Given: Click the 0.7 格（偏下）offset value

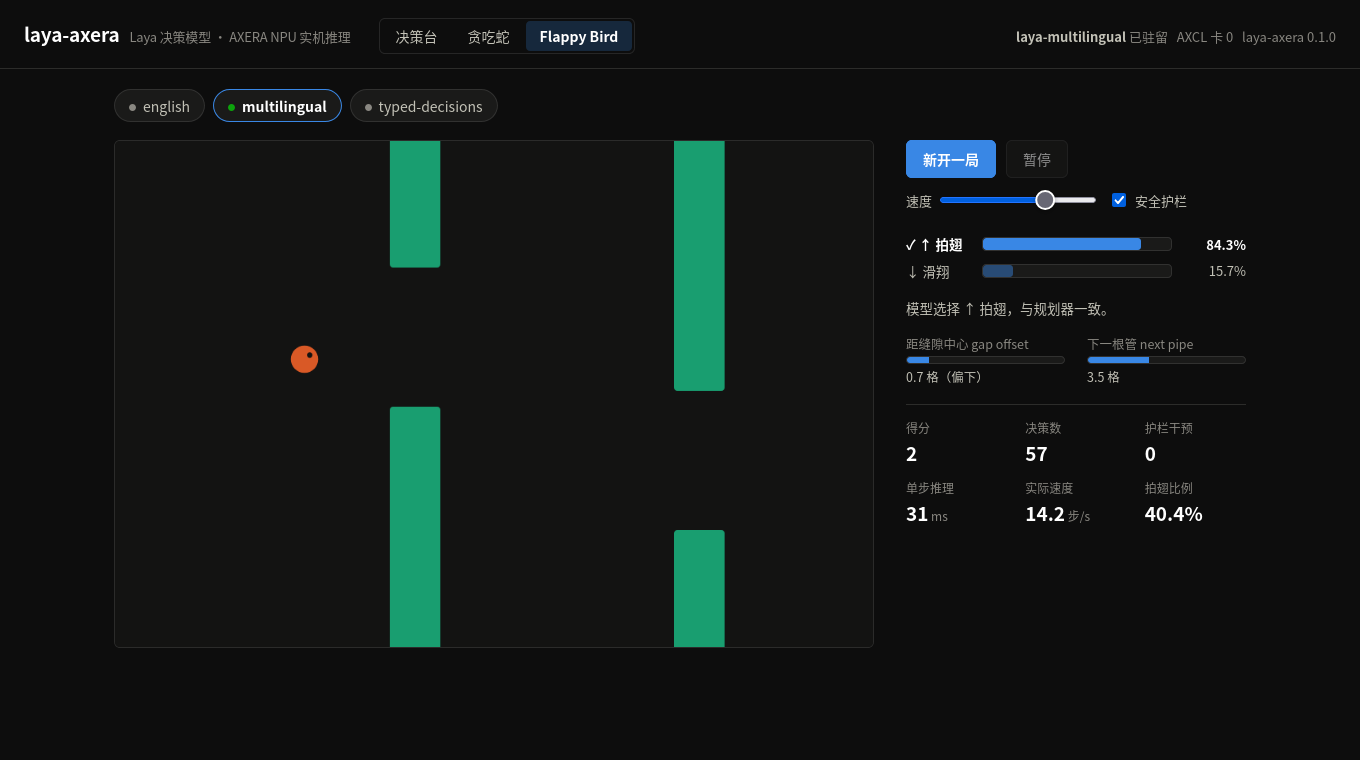Looking at the screenshot, I should tap(948, 377).
